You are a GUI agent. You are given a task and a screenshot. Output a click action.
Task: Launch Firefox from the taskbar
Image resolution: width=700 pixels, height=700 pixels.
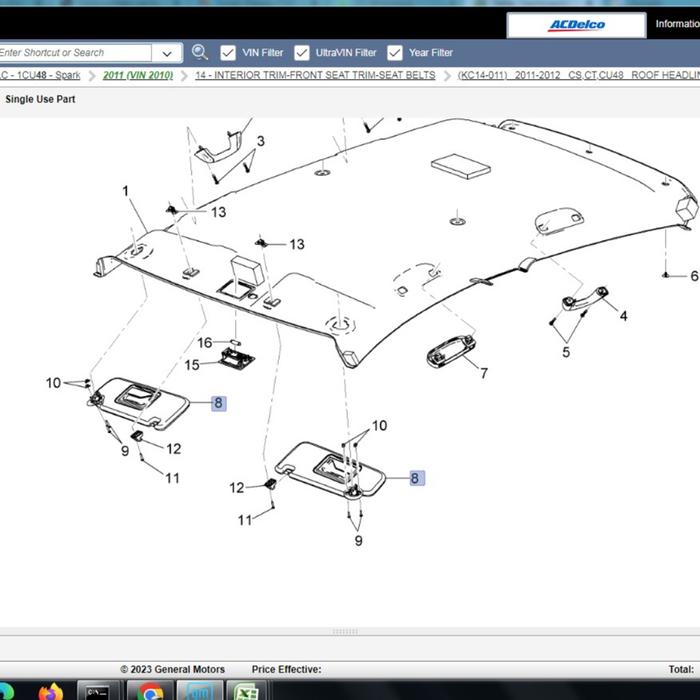click(52, 691)
